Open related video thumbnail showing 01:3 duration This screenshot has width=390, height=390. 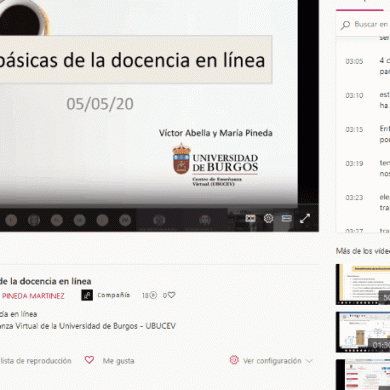363,332
